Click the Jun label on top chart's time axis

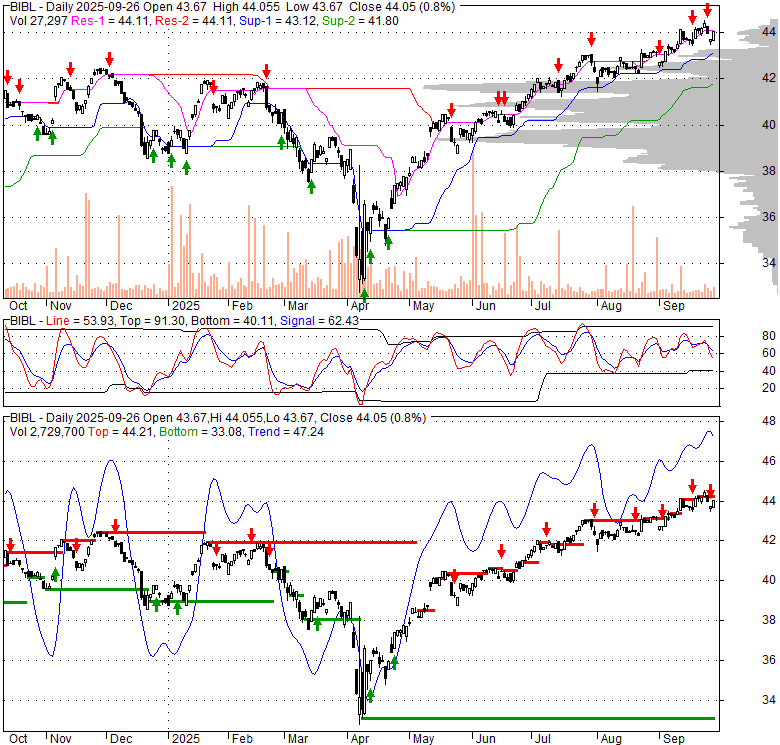pyautogui.click(x=486, y=306)
